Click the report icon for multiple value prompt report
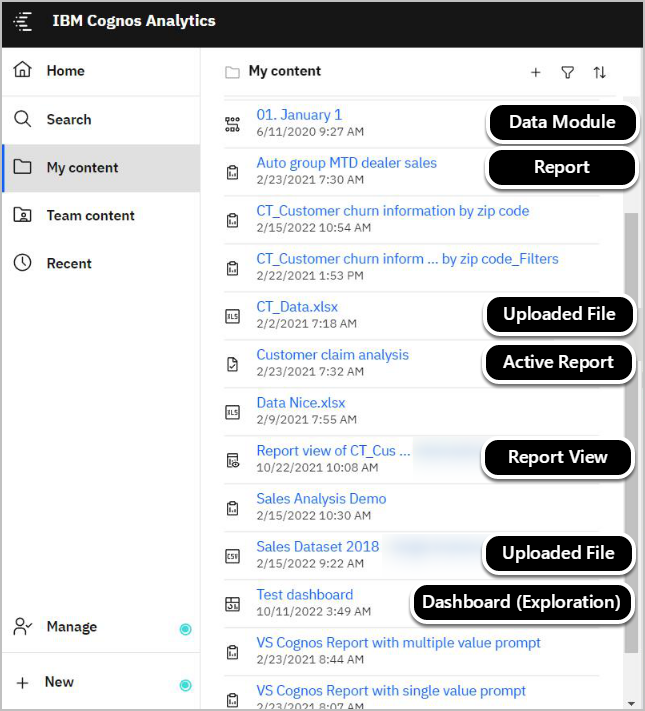The width and height of the screenshot is (645, 711). 233,652
